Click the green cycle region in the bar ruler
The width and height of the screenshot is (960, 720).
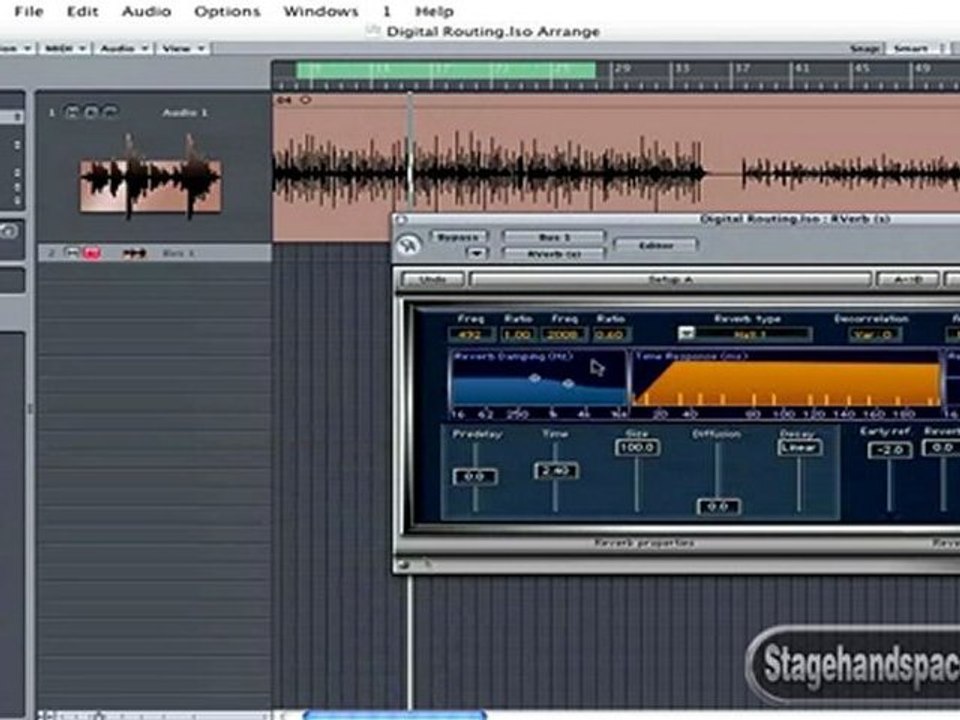point(446,69)
